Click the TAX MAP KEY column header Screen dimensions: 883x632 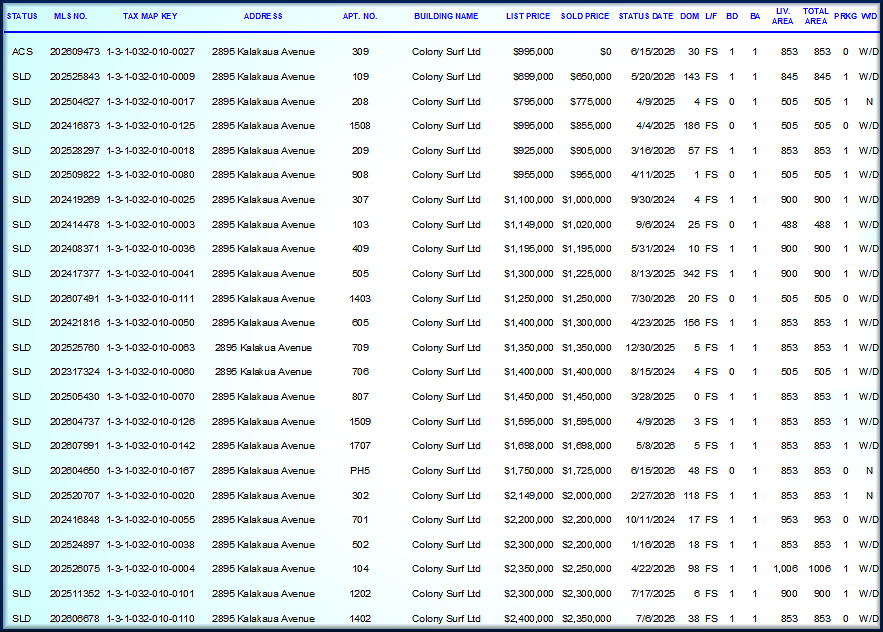(x=150, y=16)
